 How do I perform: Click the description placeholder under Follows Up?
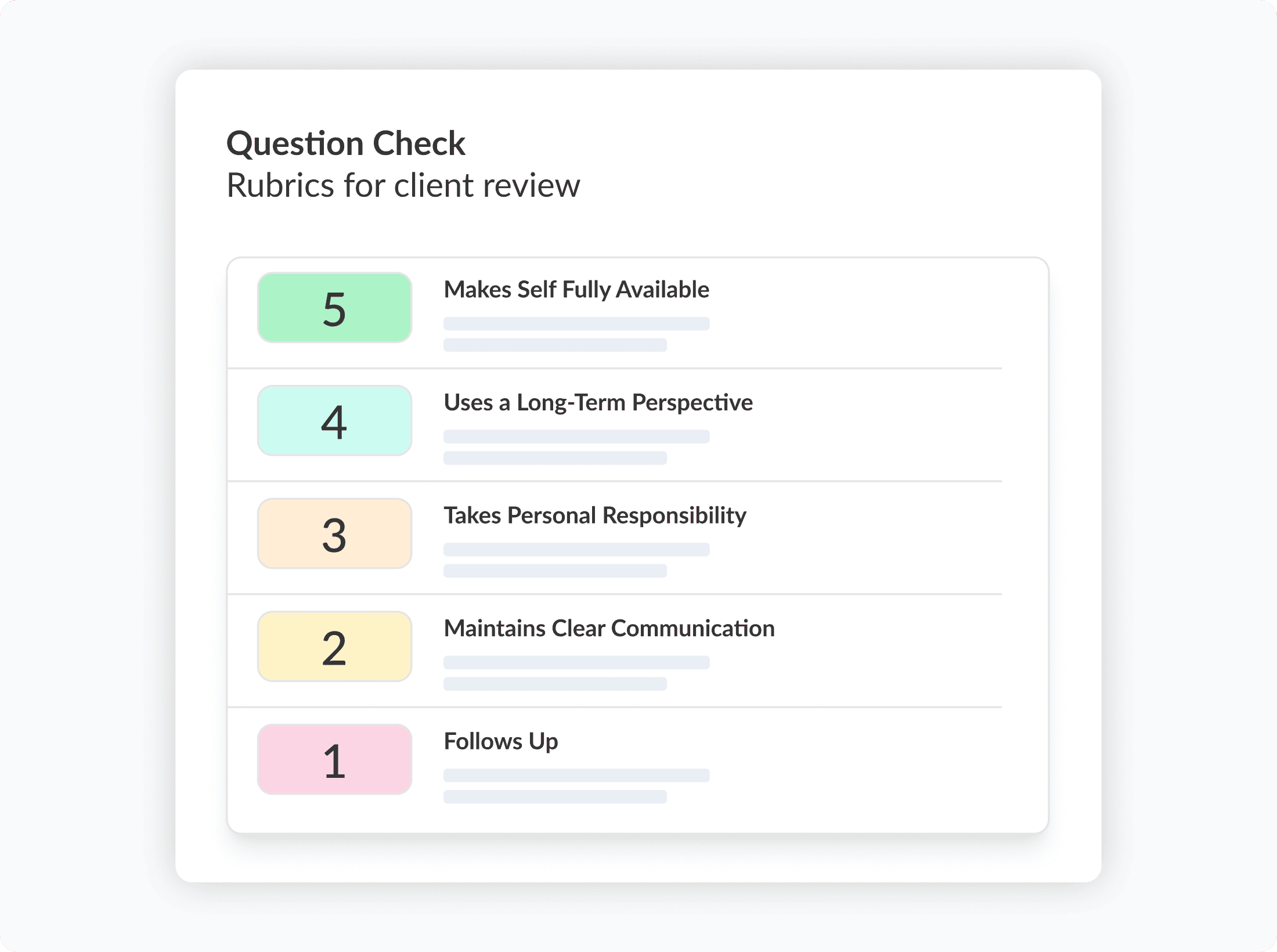[x=576, y=776]
